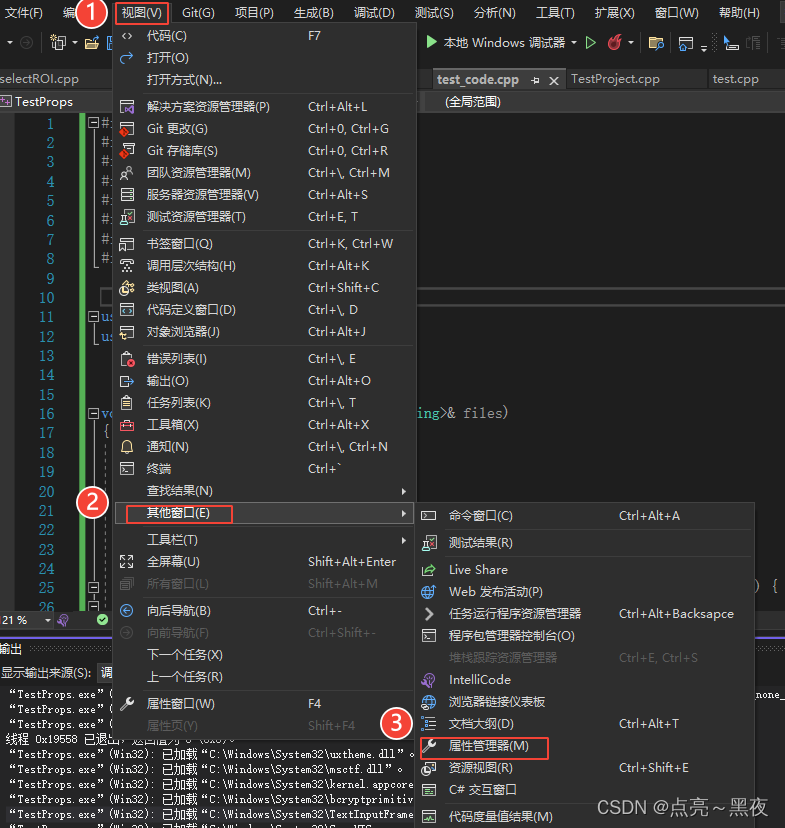Open the 调试(D) menu
The height and width of the screenshot is (828, 785).
click(374, 13)
